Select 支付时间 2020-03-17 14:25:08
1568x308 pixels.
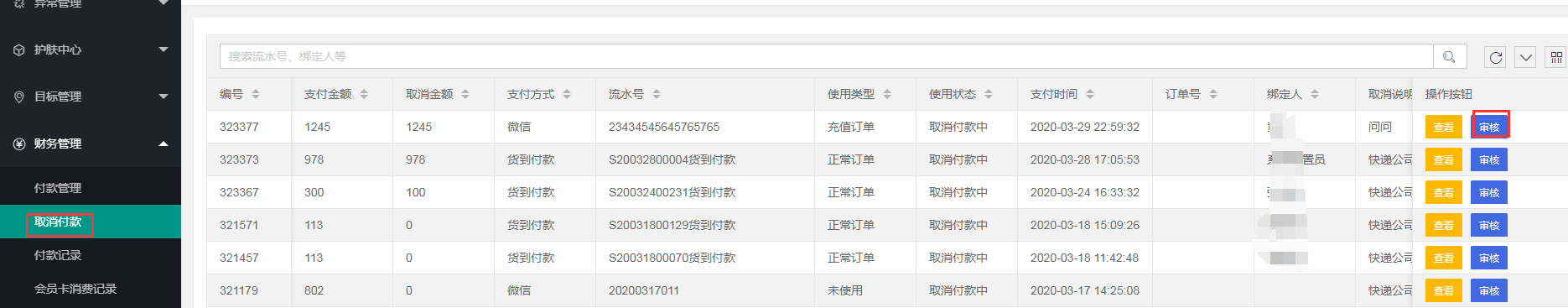coord(1084,290)
